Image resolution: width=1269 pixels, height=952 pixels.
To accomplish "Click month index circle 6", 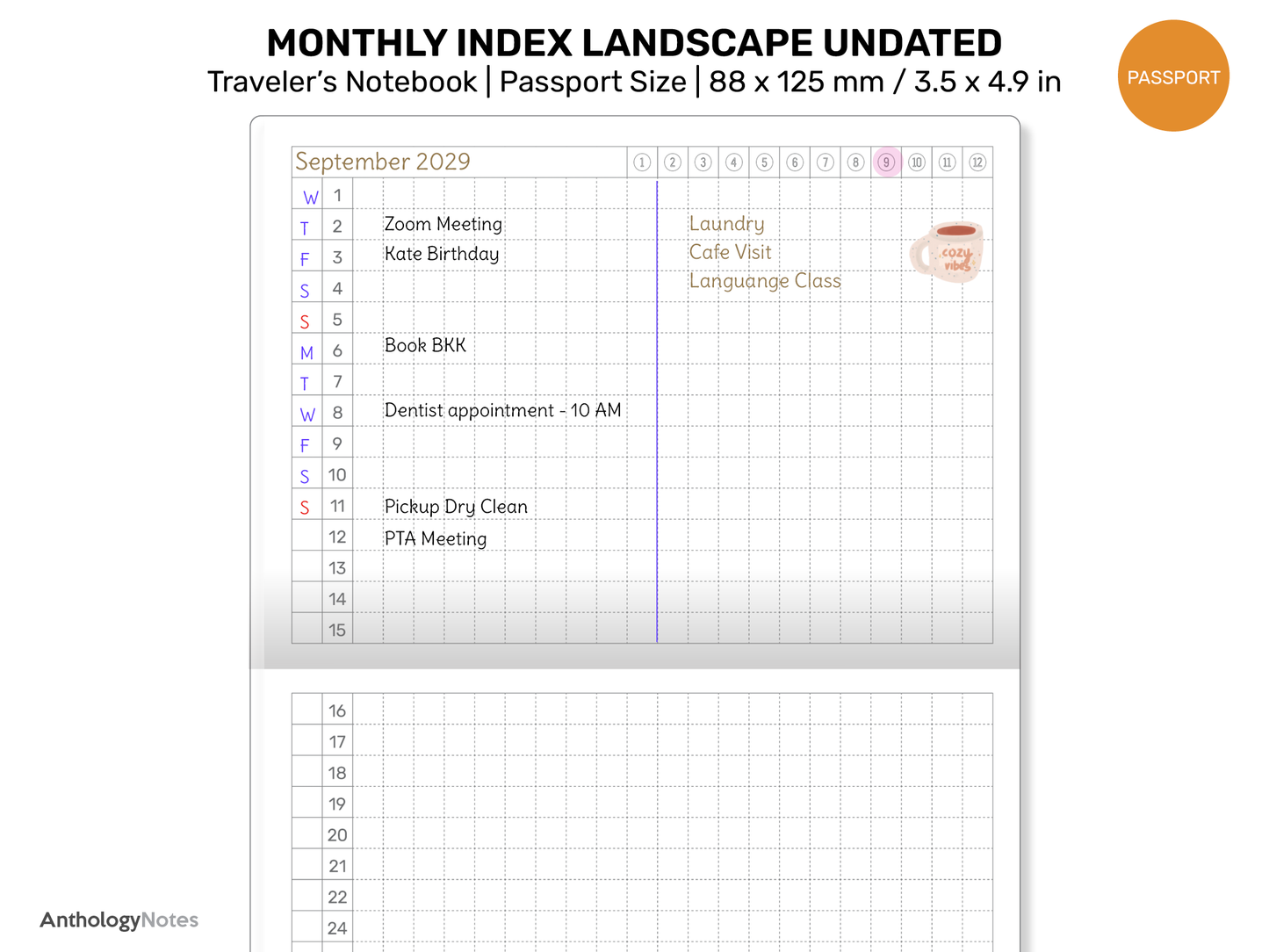I will click(795, 162).
